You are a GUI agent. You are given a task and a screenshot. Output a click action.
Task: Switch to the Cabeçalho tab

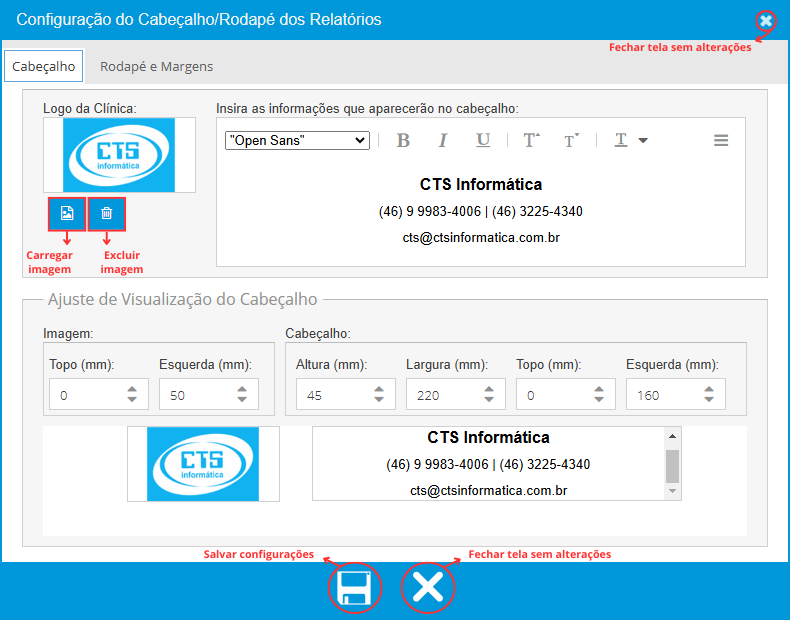[44, 66]
